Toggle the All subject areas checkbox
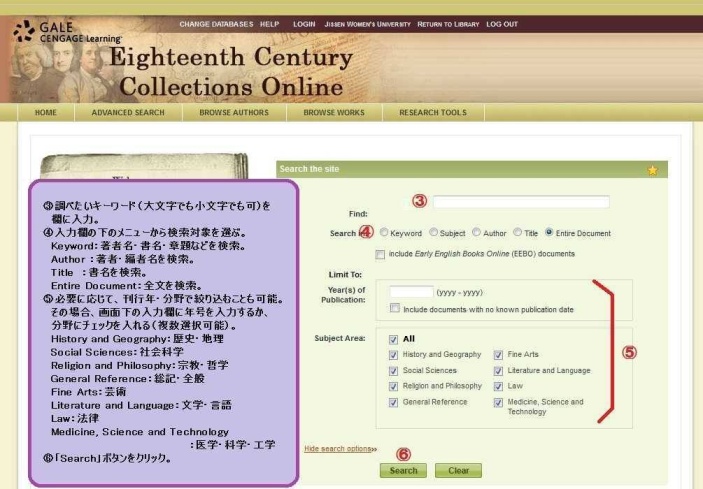This screenshot has height=489, width=703. pyautogui.click(x=394, y=339)
